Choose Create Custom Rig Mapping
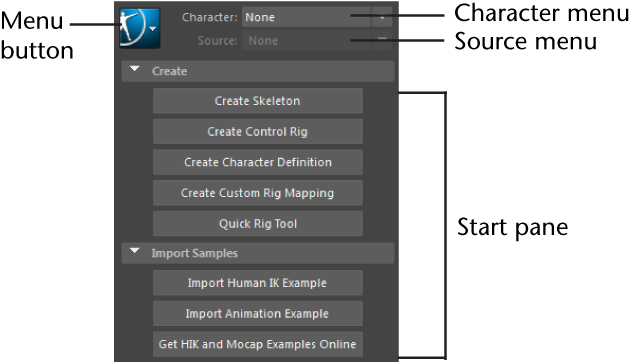630x362 pixels. [x=258, y=193]
